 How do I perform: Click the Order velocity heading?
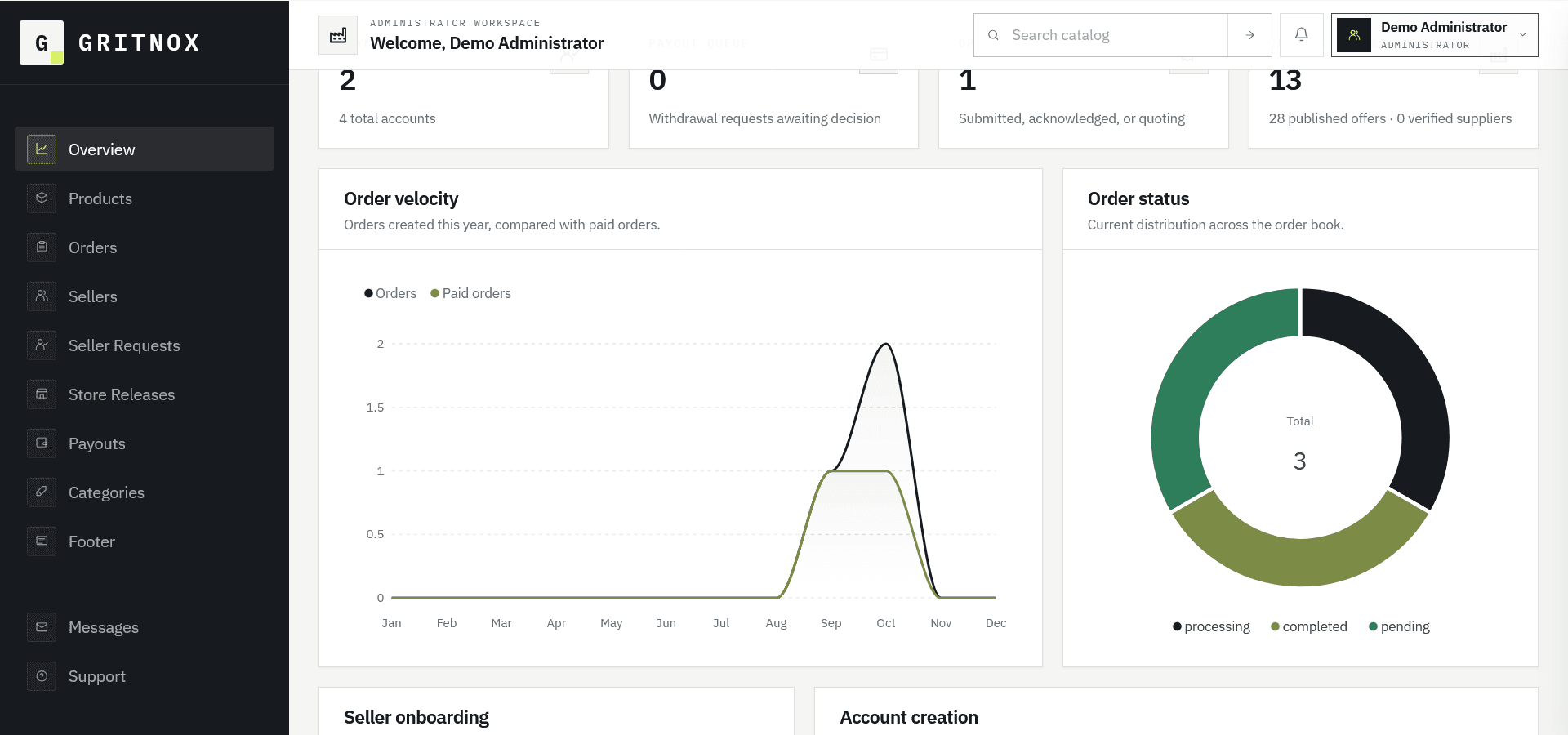point(401,198)
